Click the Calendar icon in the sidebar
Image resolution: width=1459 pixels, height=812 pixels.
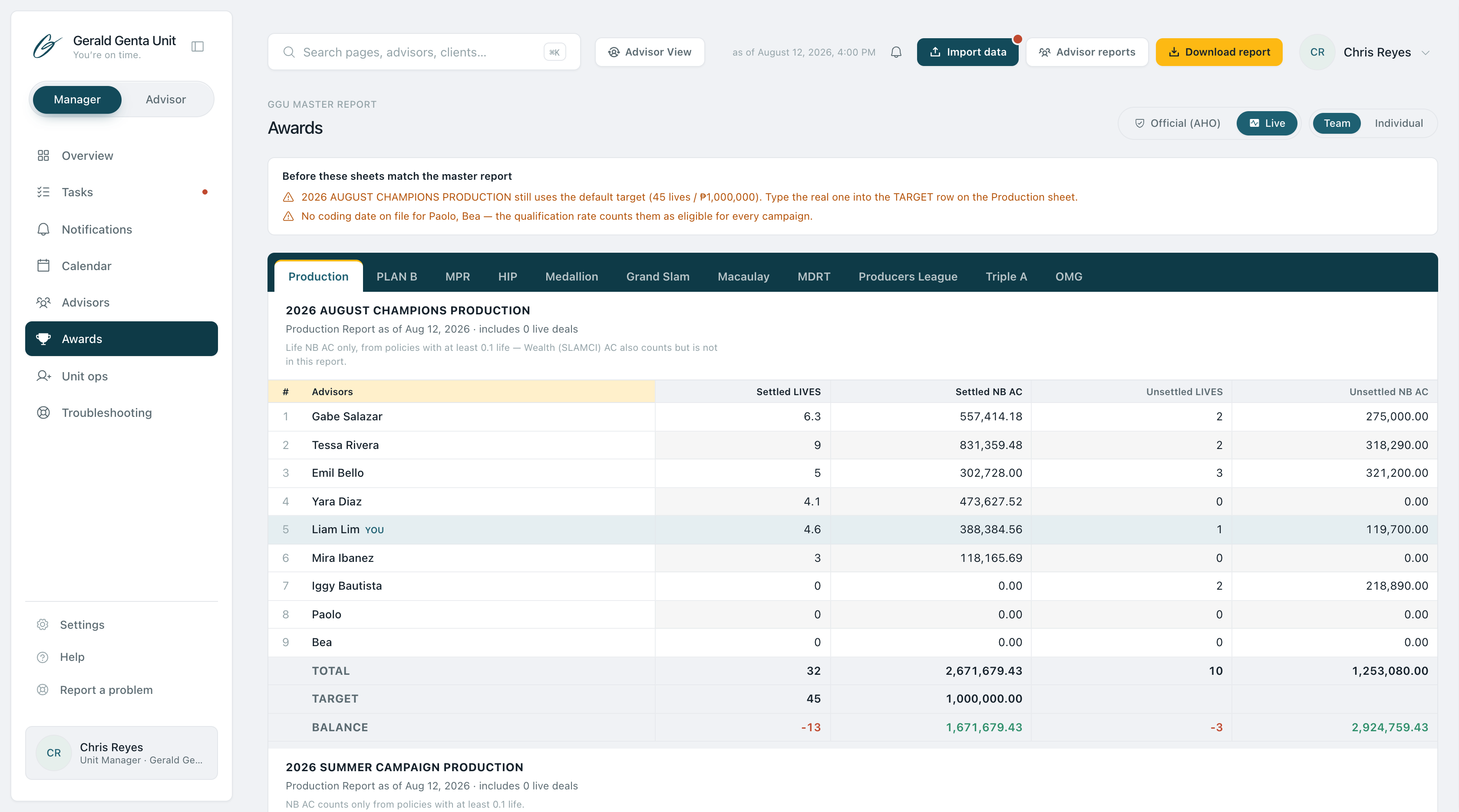[43, 266]
